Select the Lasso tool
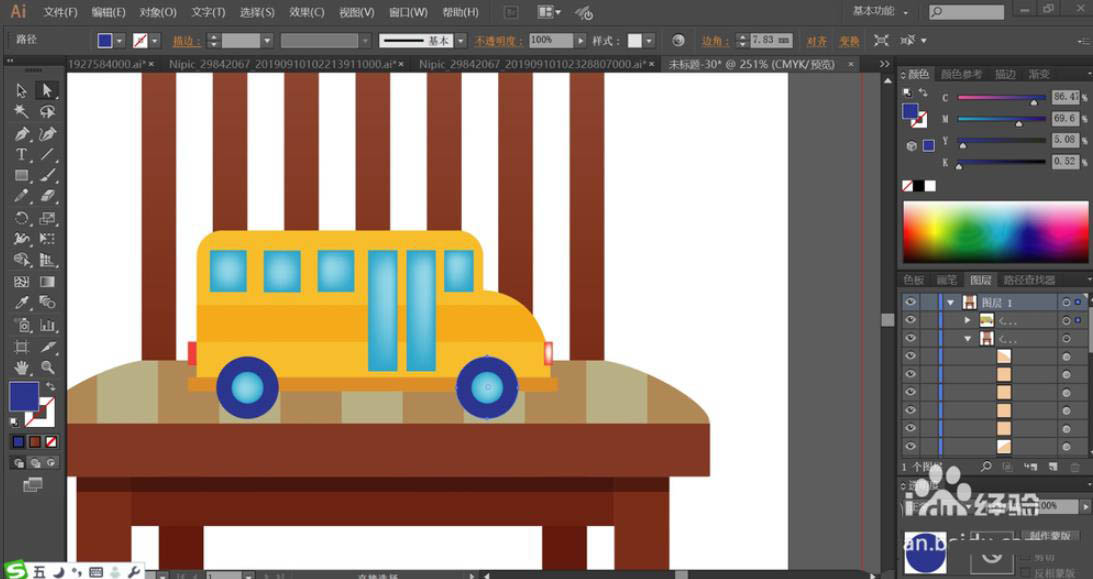The image size is (1093, 579). click(x=47, y=111)
